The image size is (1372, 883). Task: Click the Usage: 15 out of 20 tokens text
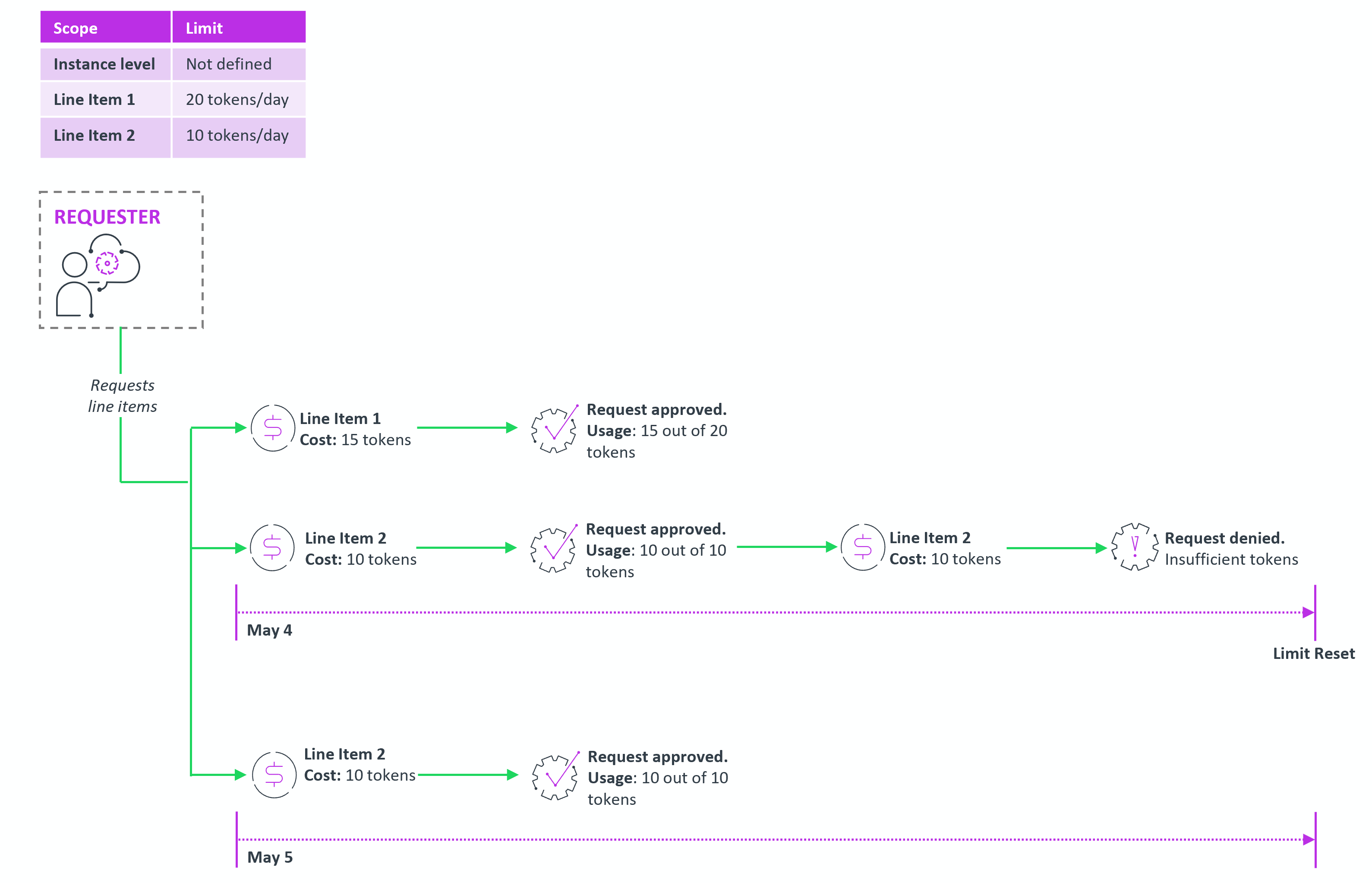pyautogui.click(x=657, y=441)
